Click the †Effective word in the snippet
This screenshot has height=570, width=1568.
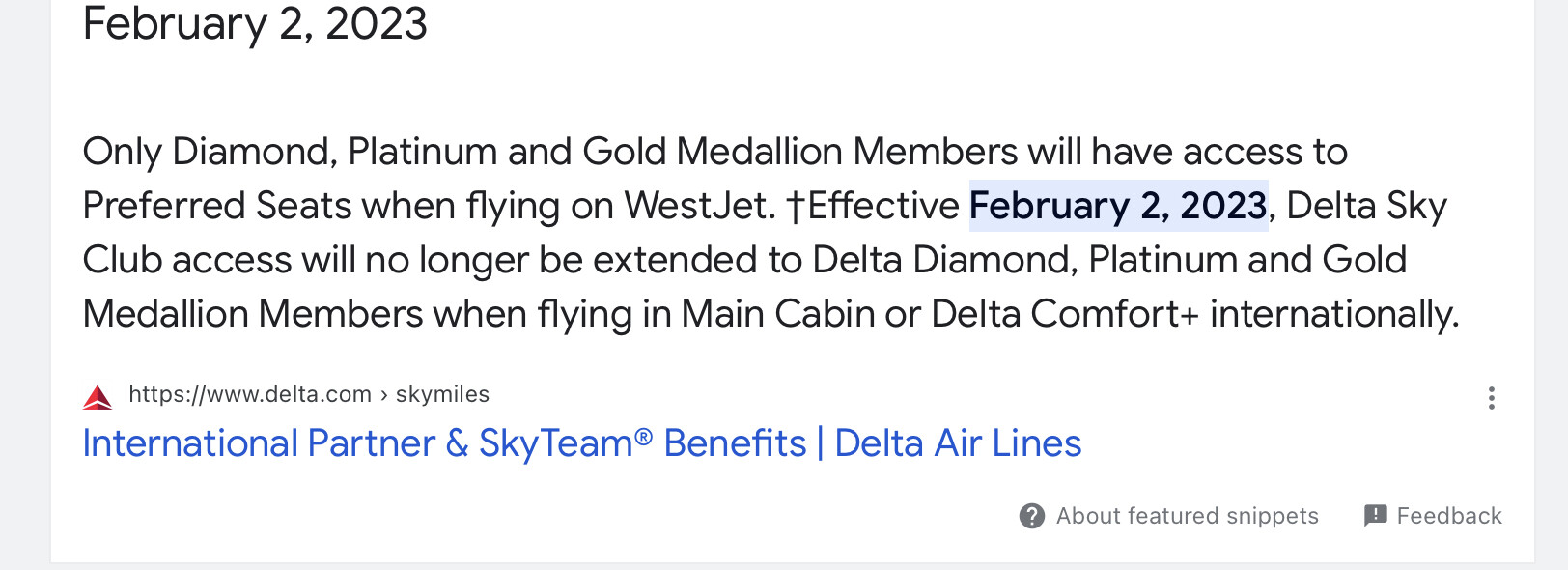click(x=872, y=206)
